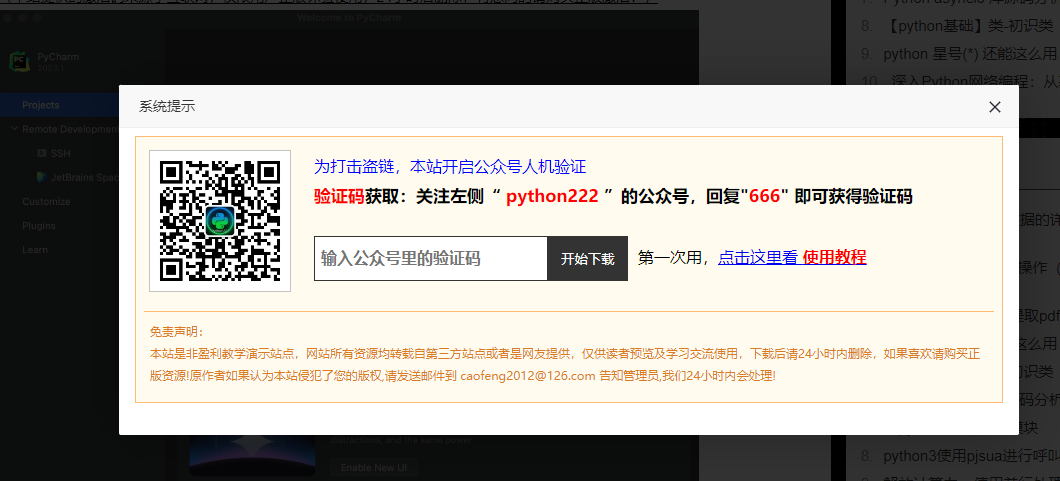This screenshot has height=481, width=1060.
Task: Focus the 输入公众号里的验证码 input field
Action: 430,258
